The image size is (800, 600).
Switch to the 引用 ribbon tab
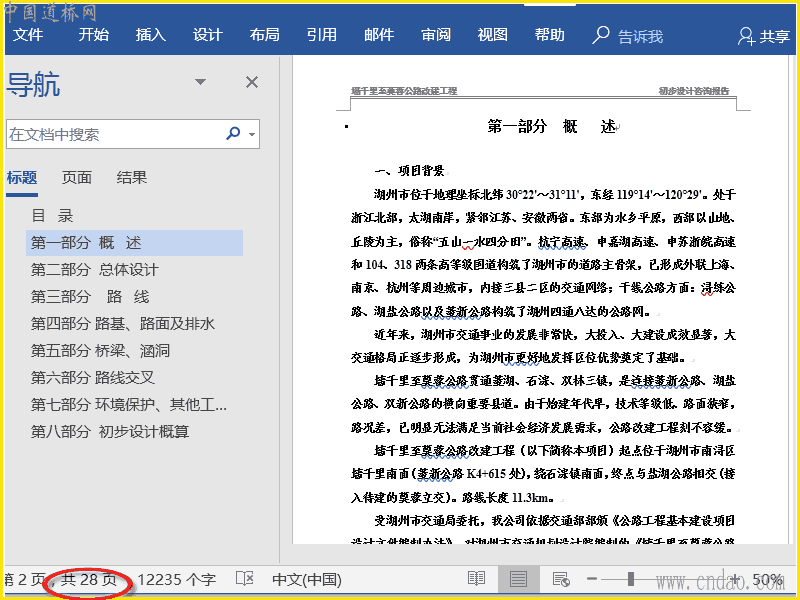click(x=321, y=35)
